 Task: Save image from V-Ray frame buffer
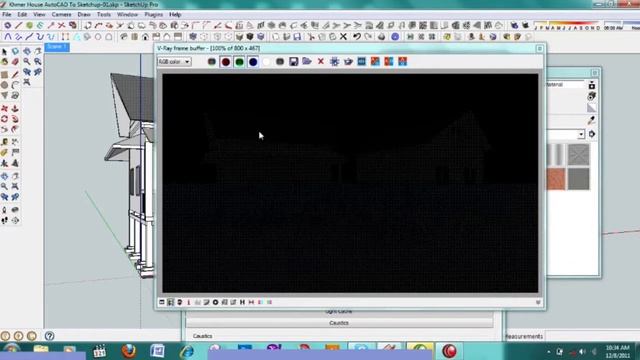click(x=293, y=62)
